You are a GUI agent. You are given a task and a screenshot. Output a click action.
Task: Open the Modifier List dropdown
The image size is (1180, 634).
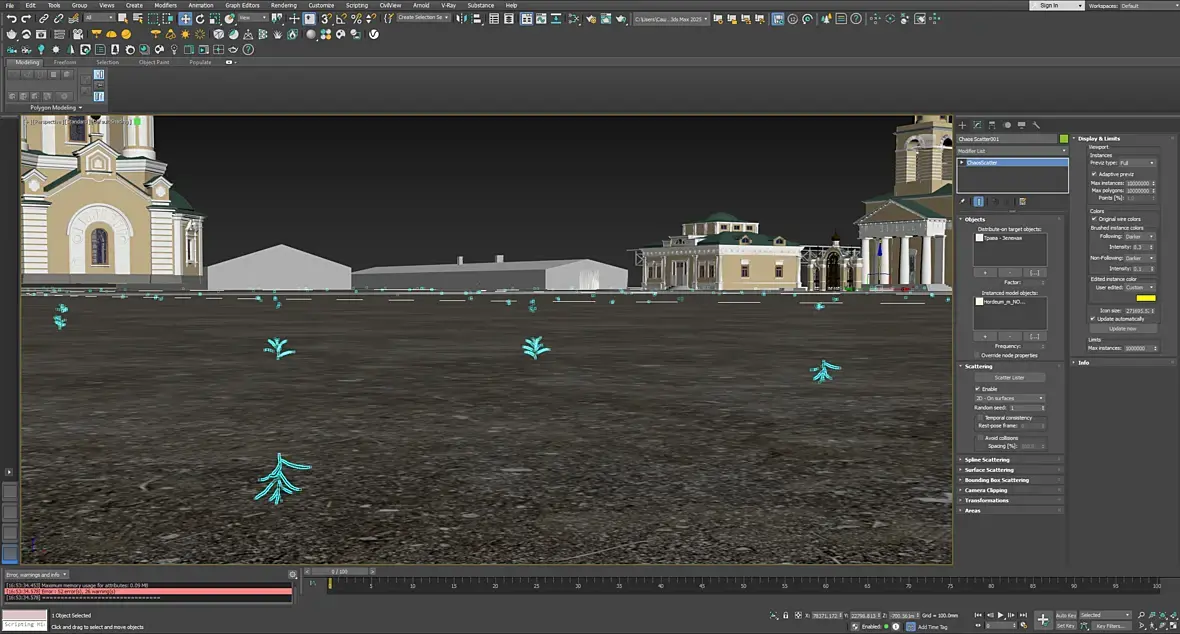point(1012,151)
